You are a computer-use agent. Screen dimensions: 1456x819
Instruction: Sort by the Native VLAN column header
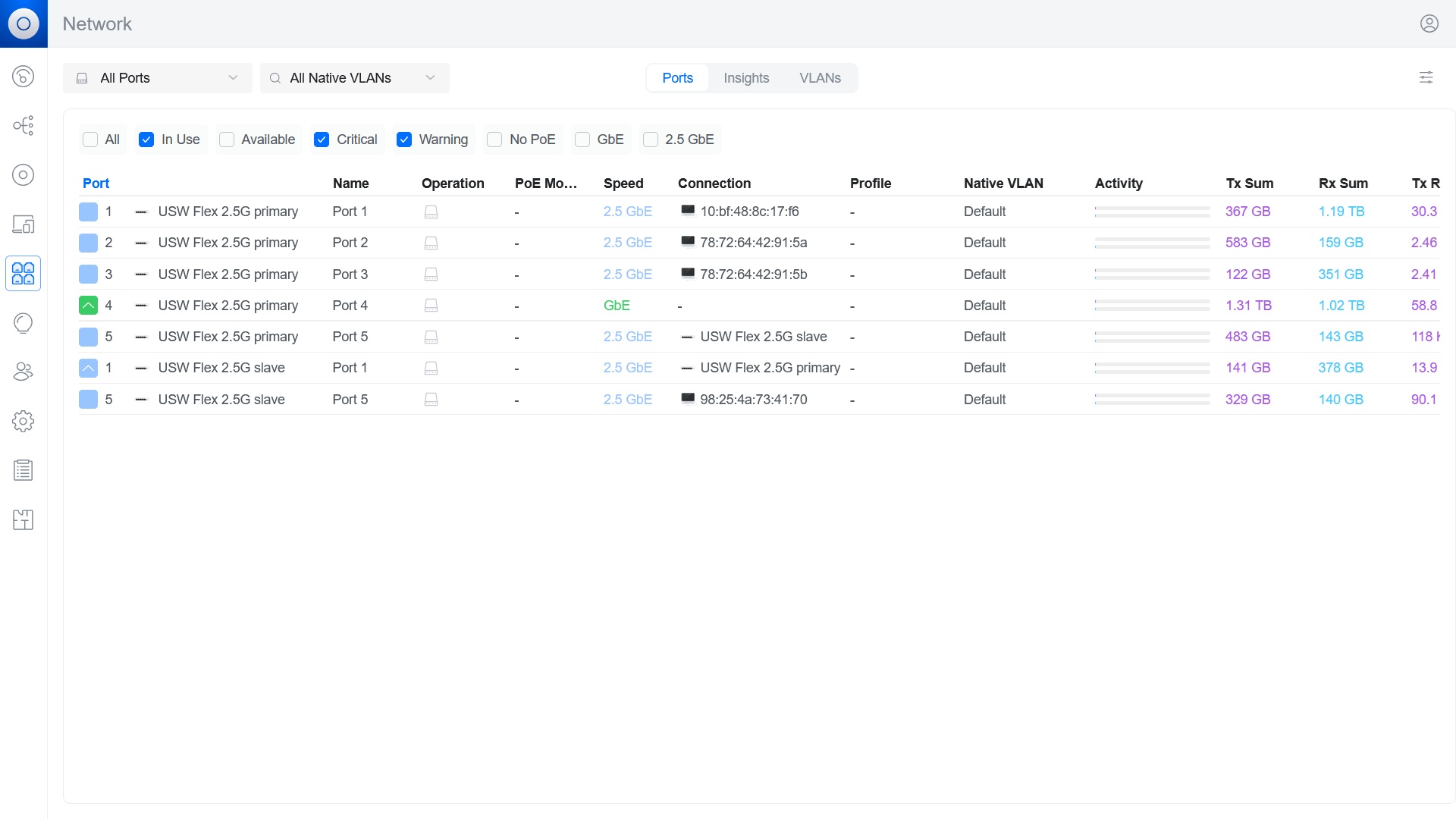tap(1003, 184)
